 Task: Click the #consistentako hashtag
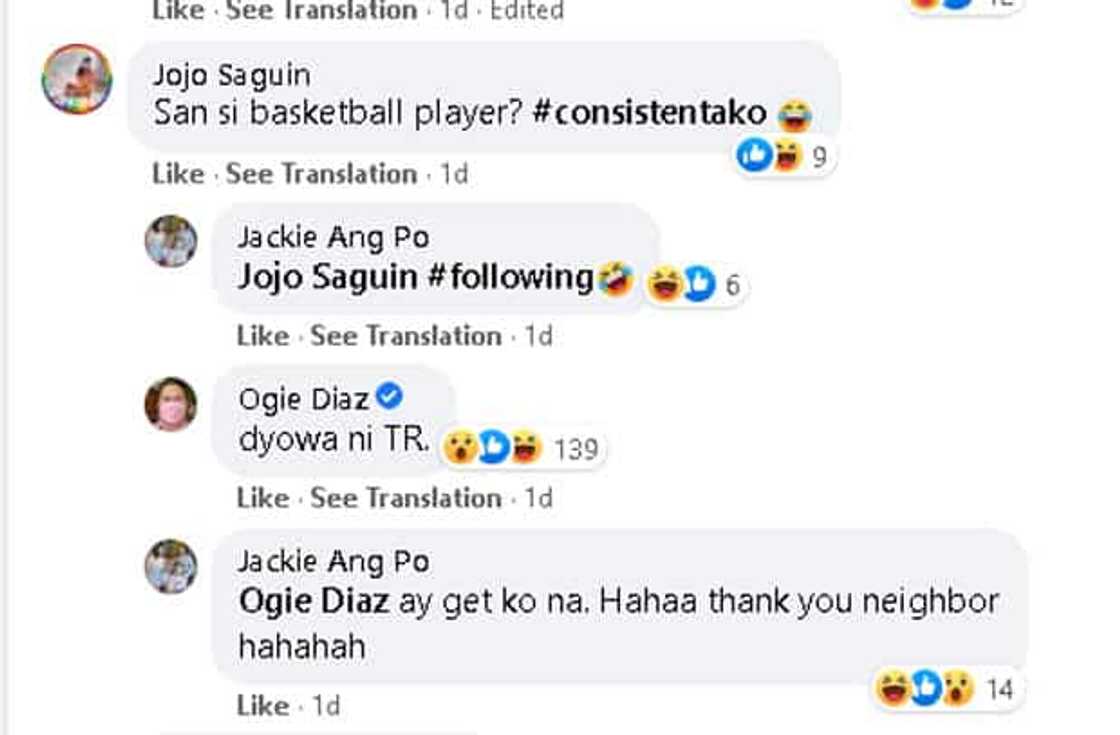pos(649,112)
